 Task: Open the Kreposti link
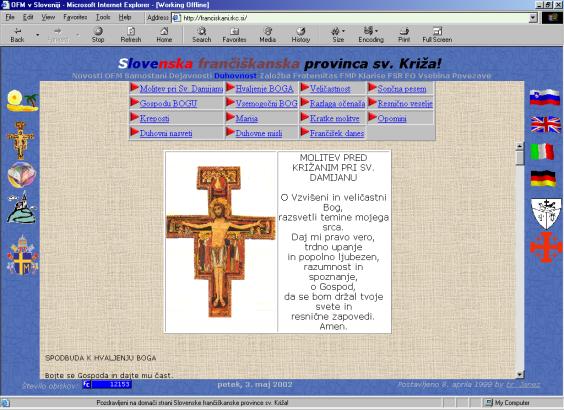154,118
